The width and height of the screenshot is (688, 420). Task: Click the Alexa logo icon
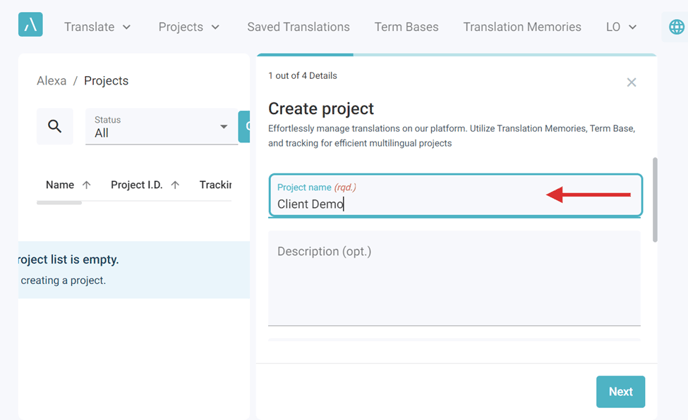point(30,24)
